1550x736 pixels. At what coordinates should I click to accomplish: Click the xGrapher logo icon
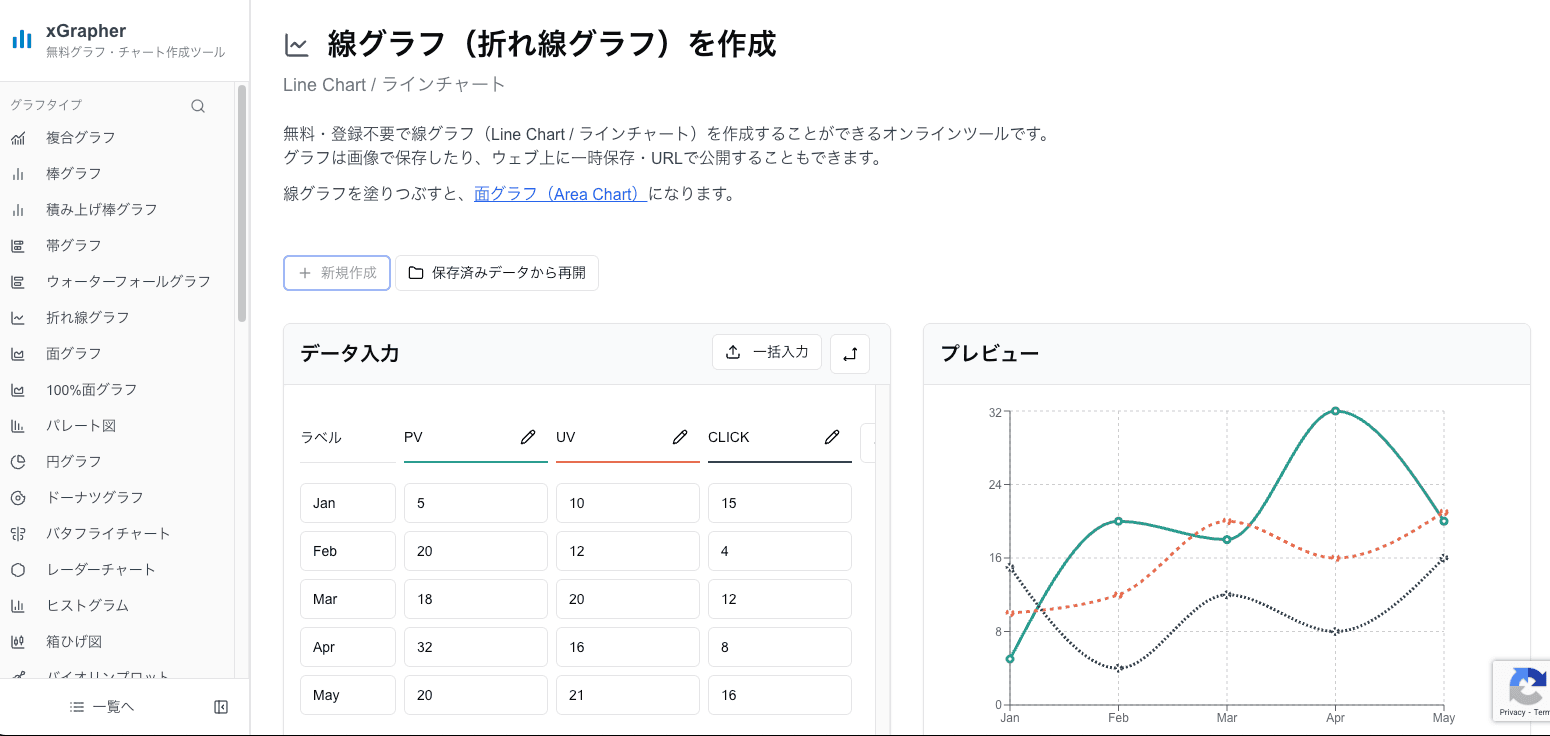click(21, 38)
